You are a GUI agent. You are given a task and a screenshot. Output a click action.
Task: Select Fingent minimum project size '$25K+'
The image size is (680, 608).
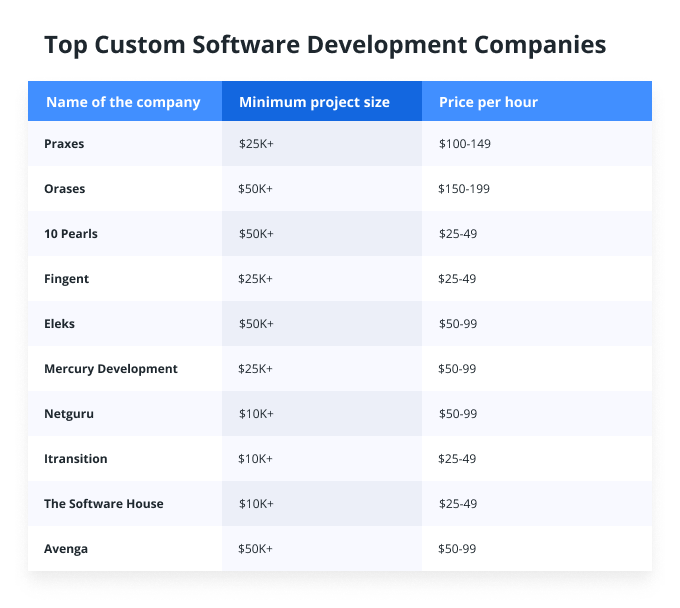255,279
